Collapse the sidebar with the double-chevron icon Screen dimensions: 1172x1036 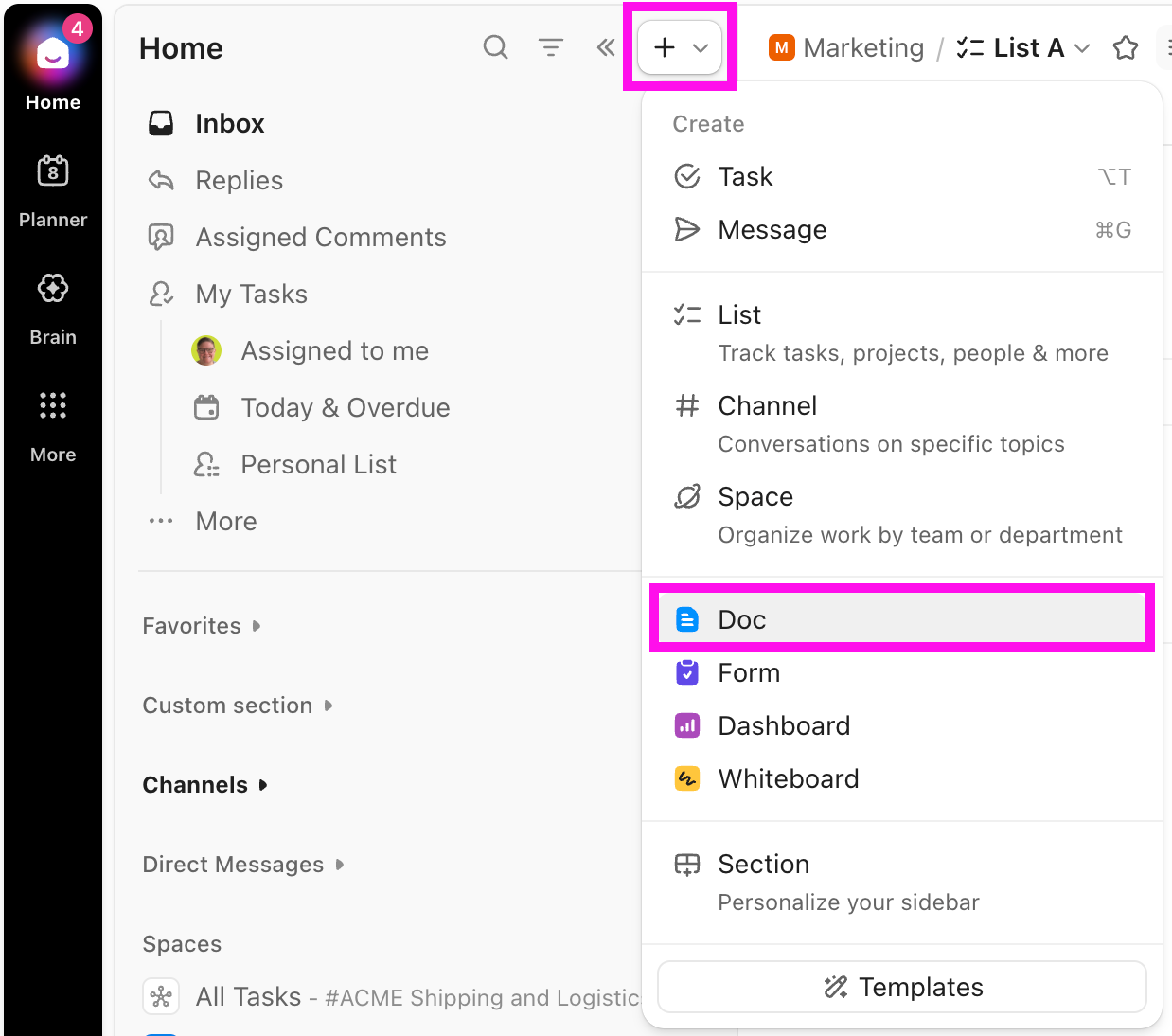point(606,47)
